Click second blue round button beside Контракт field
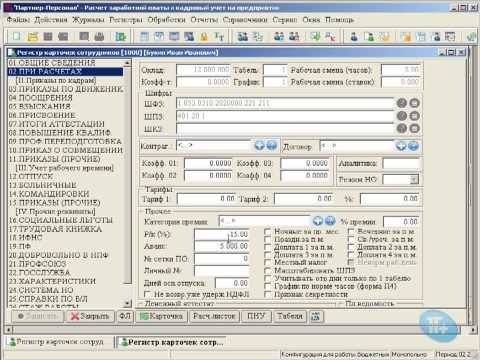 coord(272,146)
